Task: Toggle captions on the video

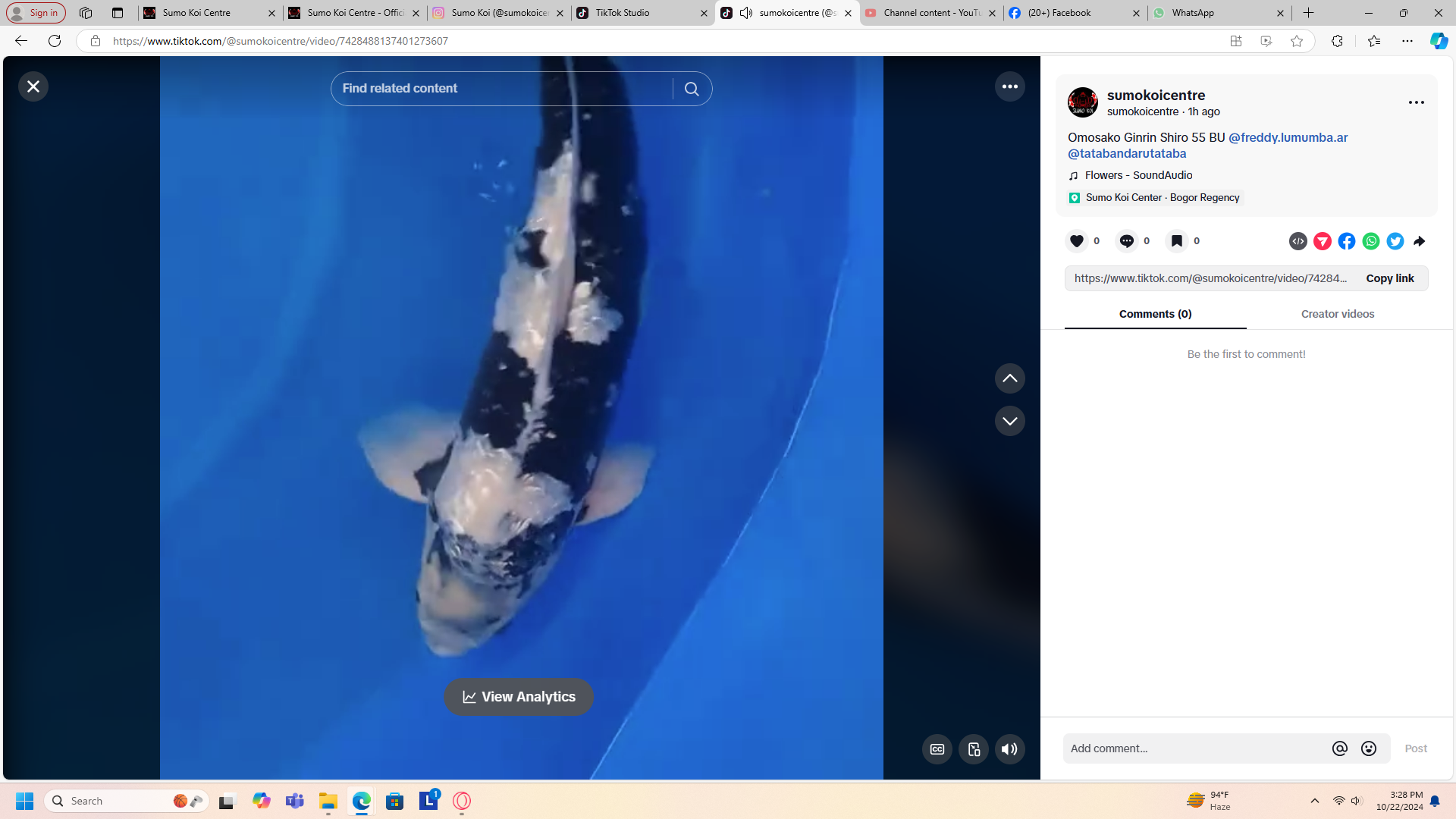Action: (x=937, y=749)
